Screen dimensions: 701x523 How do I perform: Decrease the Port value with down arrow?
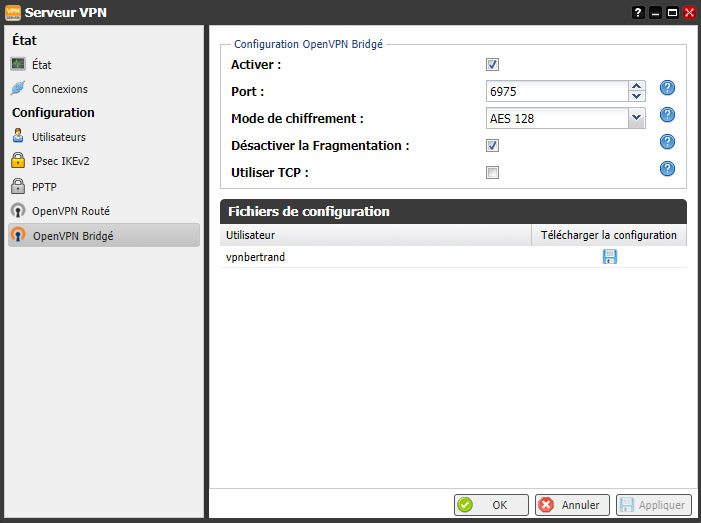pos(637,96)
